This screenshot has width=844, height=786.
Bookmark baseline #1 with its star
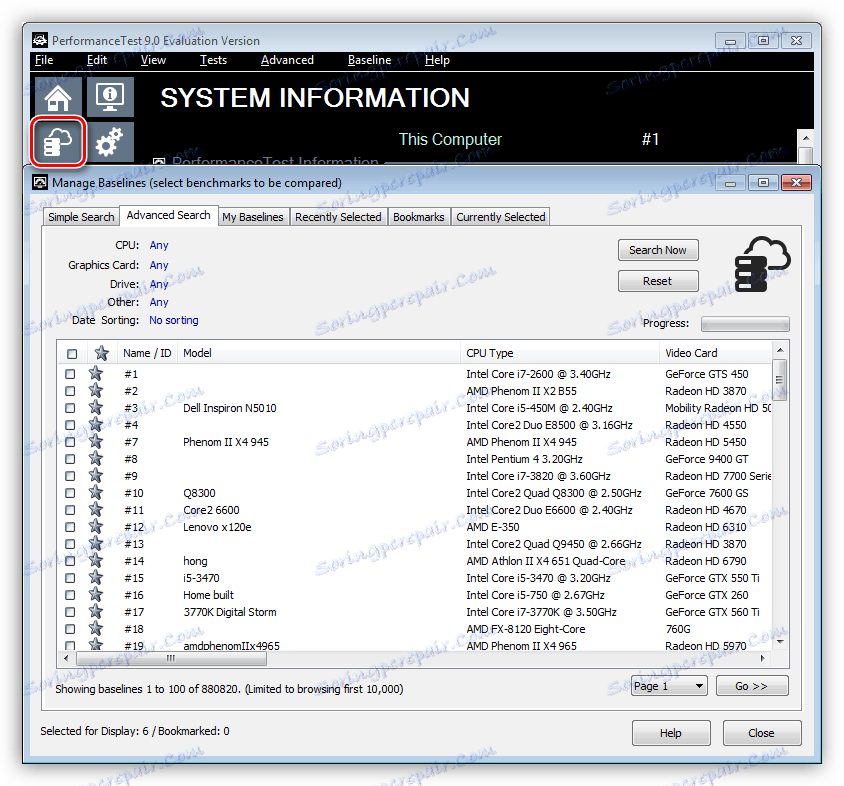pyautogui.click(x=96, y=374)
